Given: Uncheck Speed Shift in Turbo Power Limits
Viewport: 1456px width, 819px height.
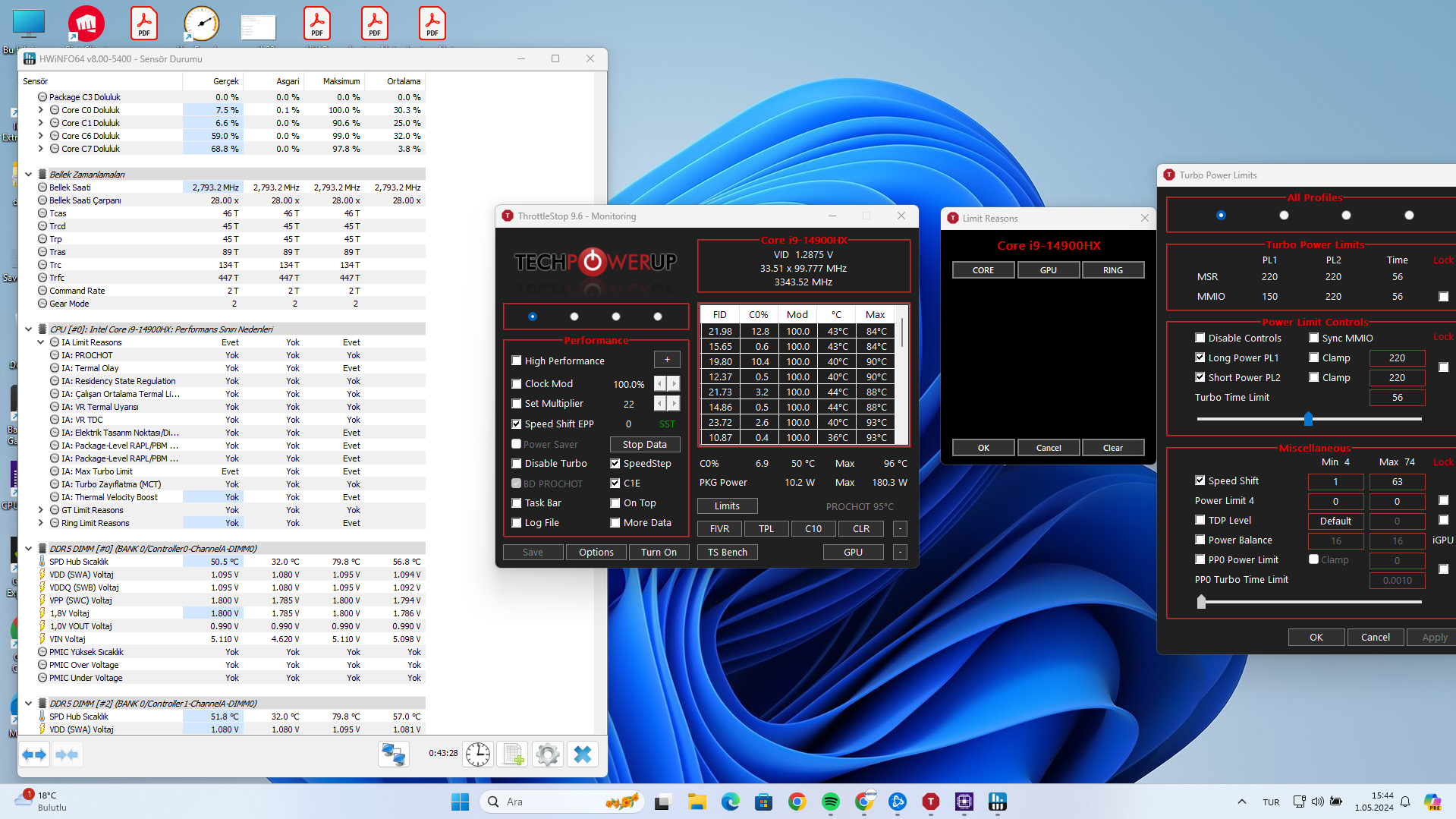Looking at the screenshot, I should coord(1200,480).
